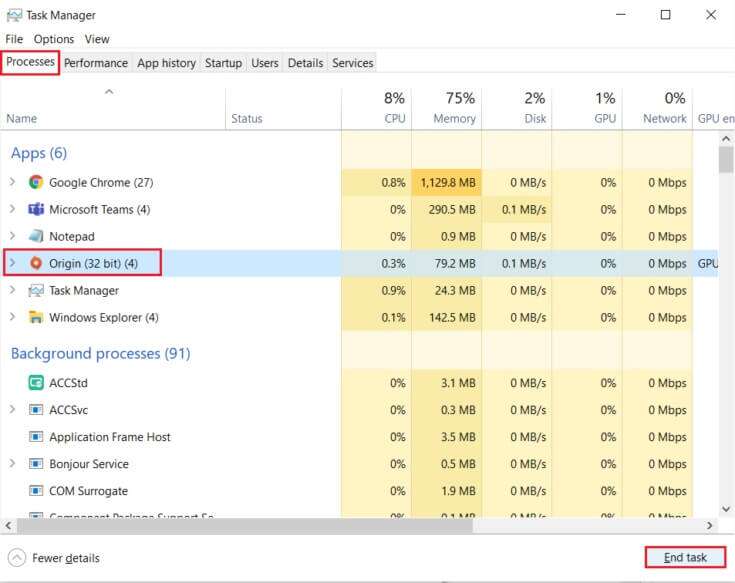Click the vertical scrollbar down arrow
The image size is (735, 583).
[726, 509]
